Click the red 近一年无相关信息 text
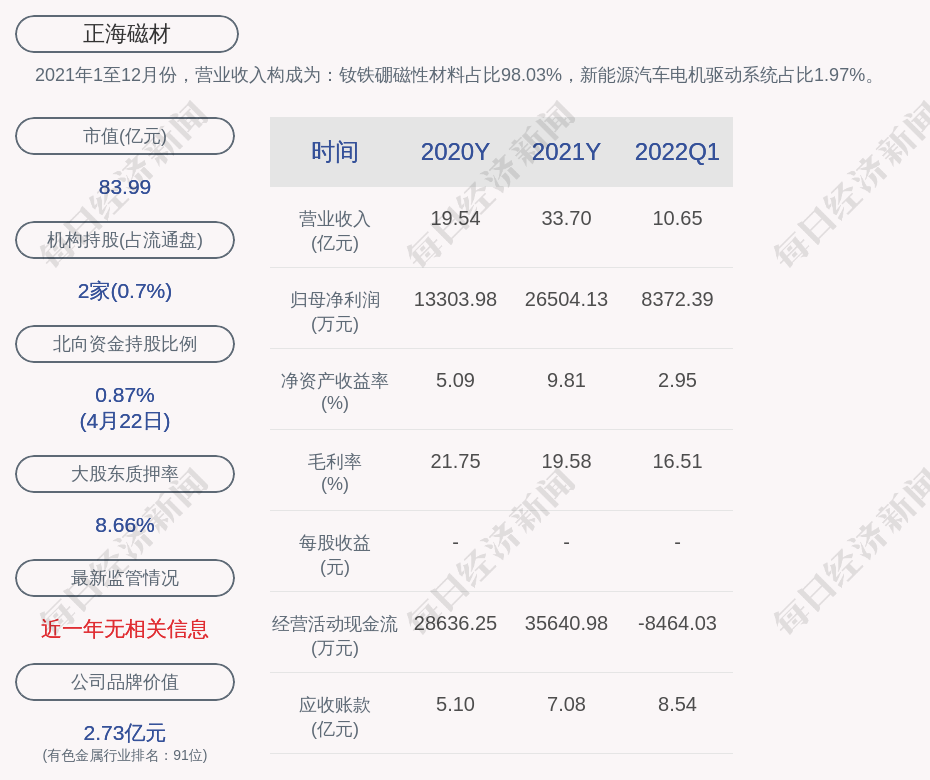The image size is (930, 780). click(x=125, y=629)
